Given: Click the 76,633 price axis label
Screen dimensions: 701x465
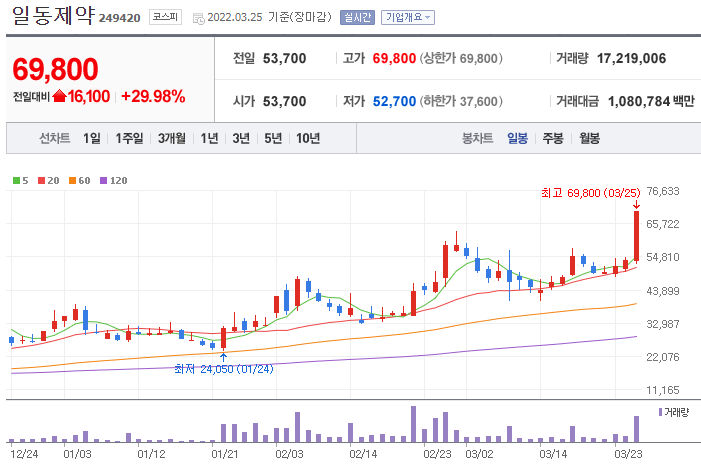Looking at the screenshot, I should click(663, 191).
